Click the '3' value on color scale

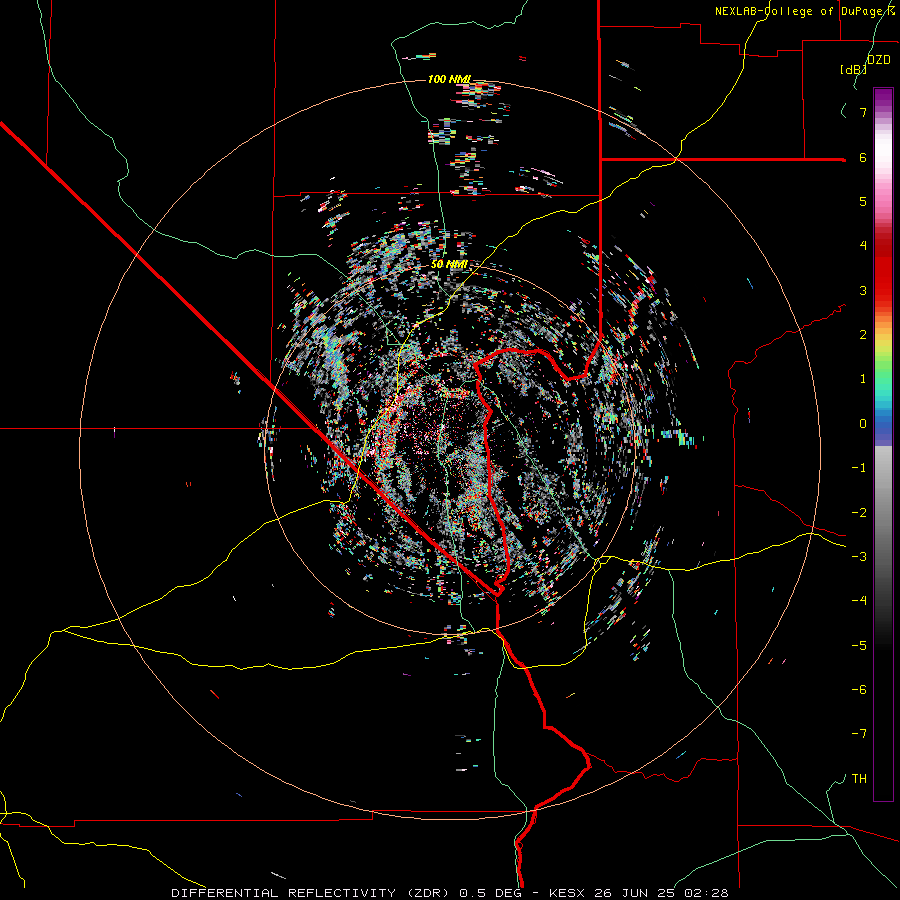tap(863, 290)
